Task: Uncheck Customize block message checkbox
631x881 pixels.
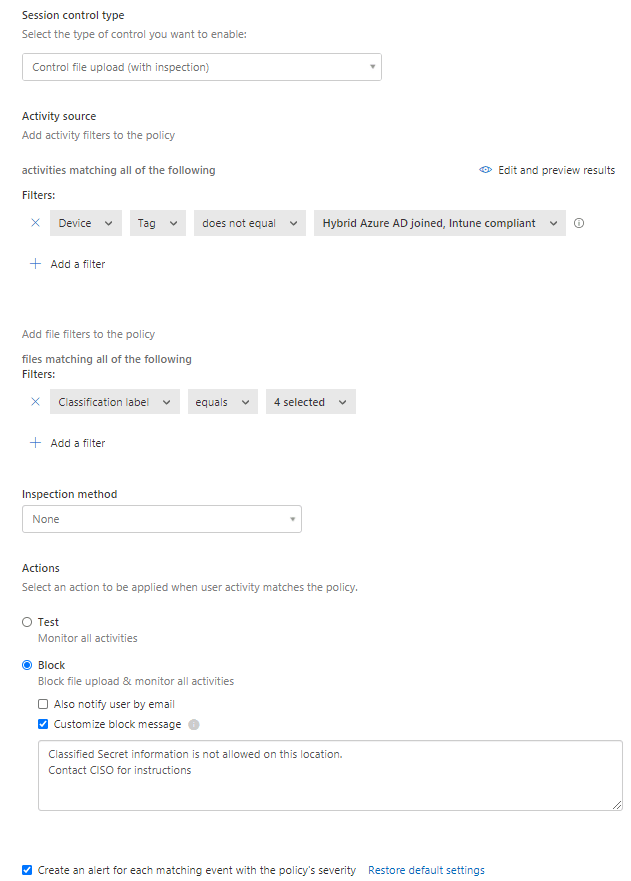Action: tap(43, 724)
